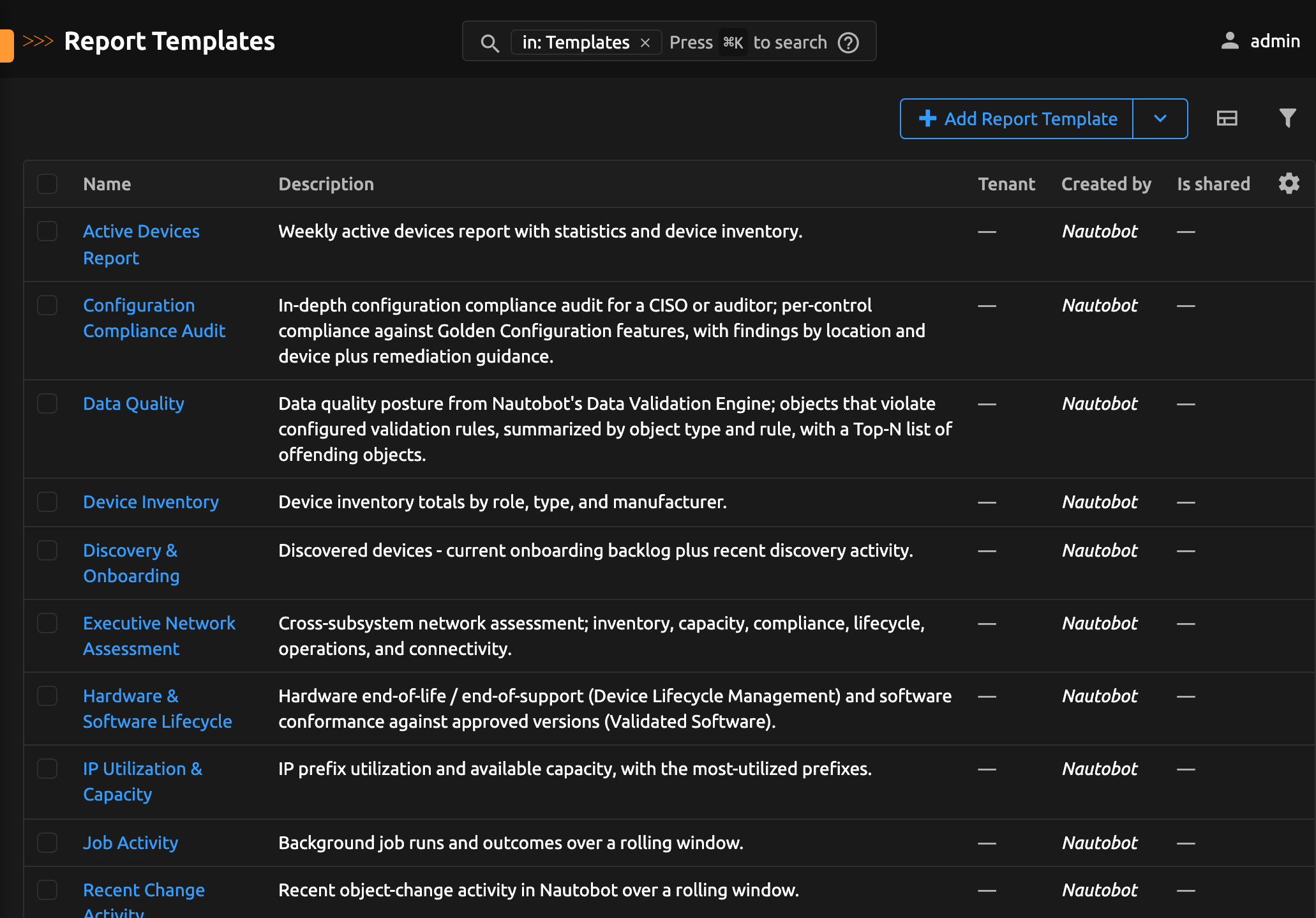Open the table column configuration gear
Image resolution: width=1316 pixels, height=918 pixels.
coord(1289,184)
